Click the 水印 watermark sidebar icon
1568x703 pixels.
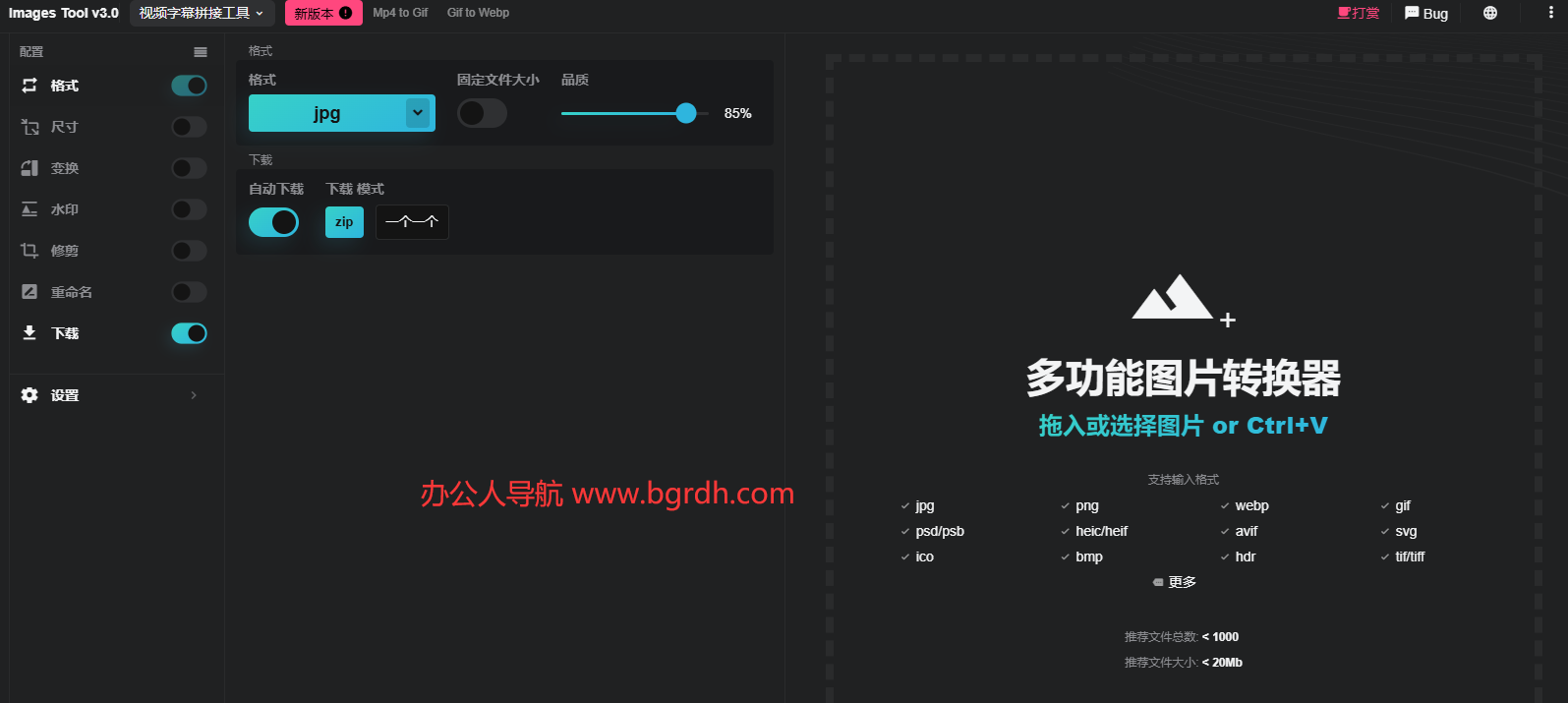click(x=29, y=209)
